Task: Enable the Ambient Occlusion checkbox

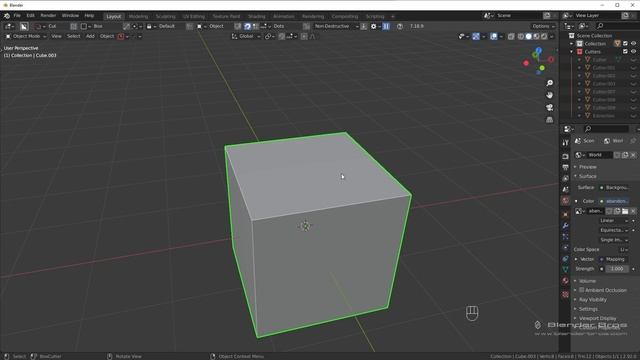Action: 582,290
